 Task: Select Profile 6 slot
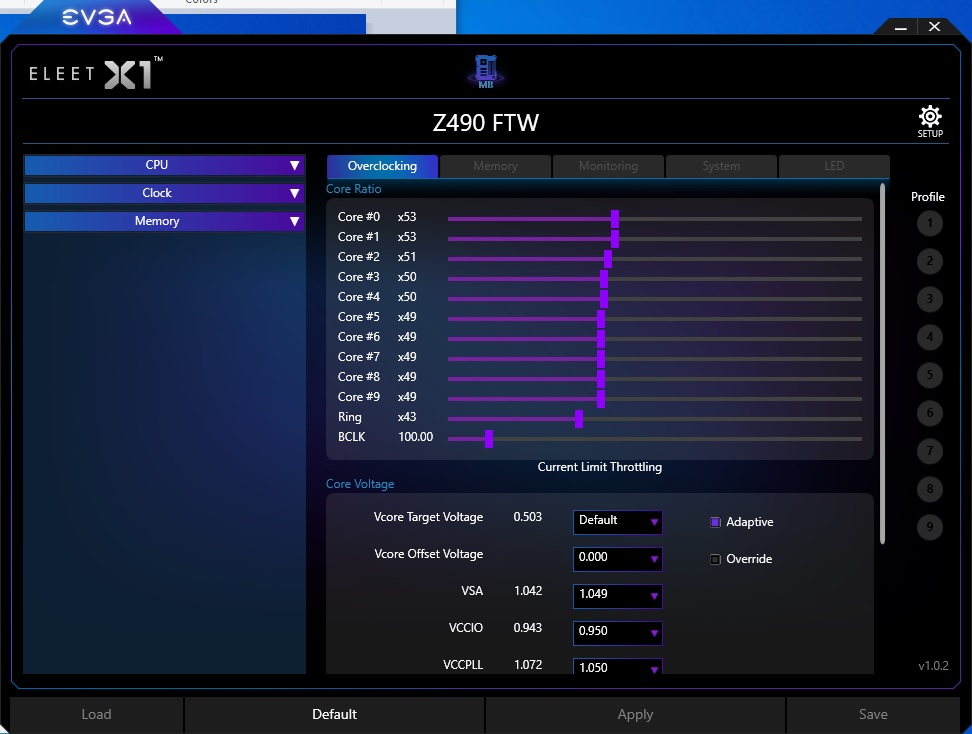click(929, 413)
